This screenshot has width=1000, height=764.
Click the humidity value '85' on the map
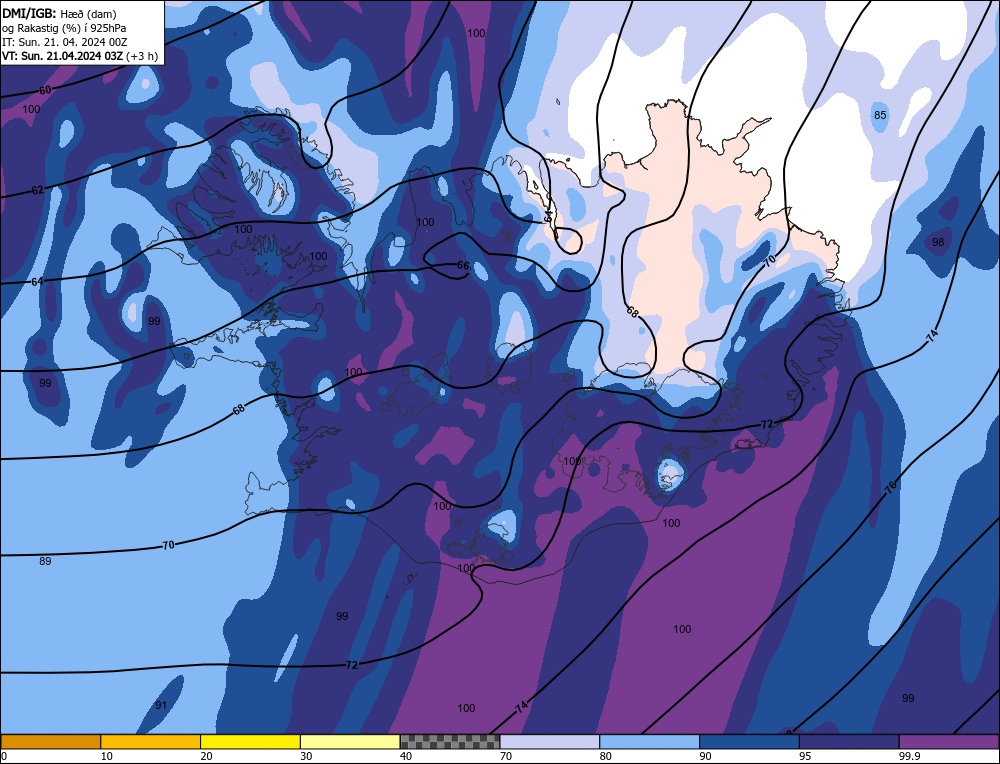click(880, 115)
